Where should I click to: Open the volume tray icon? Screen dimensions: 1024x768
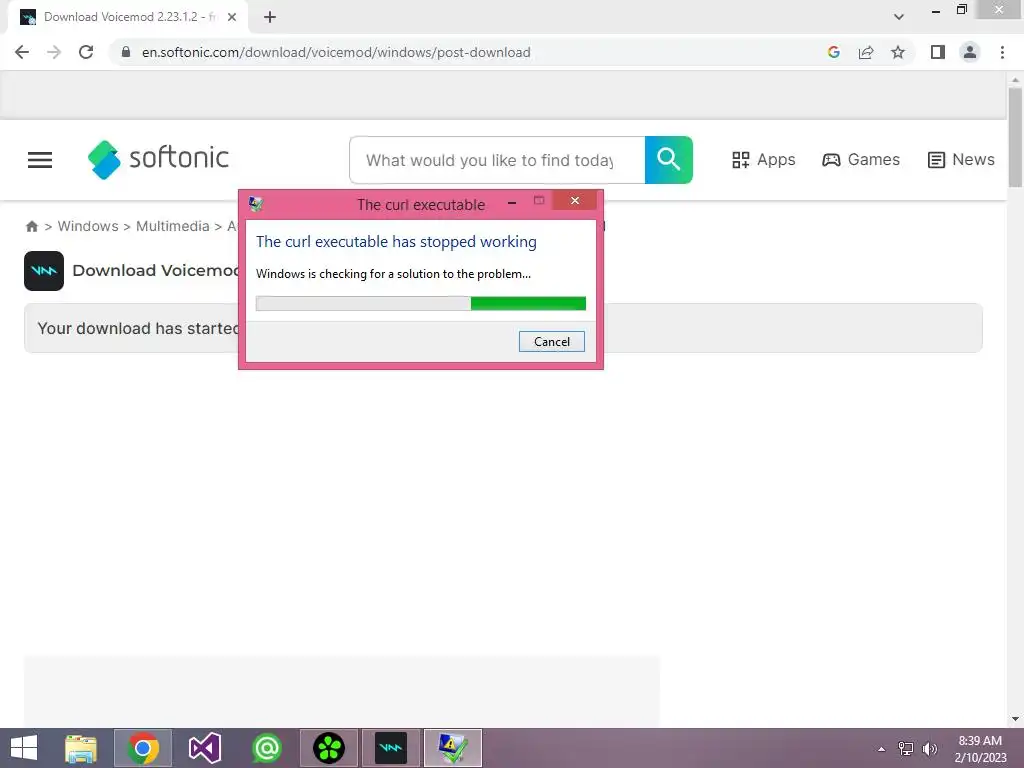coord(930,749)
